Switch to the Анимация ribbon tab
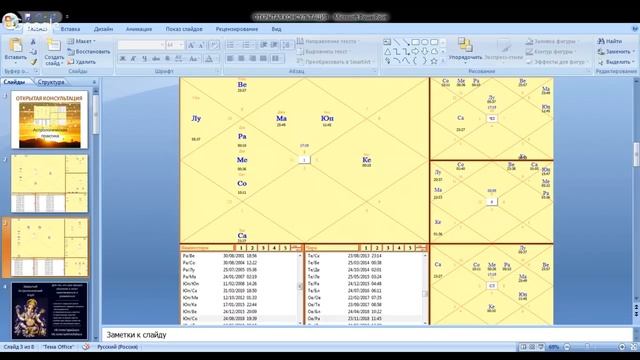The height and width of the screenshot is (360, 640). click(139, 29)
